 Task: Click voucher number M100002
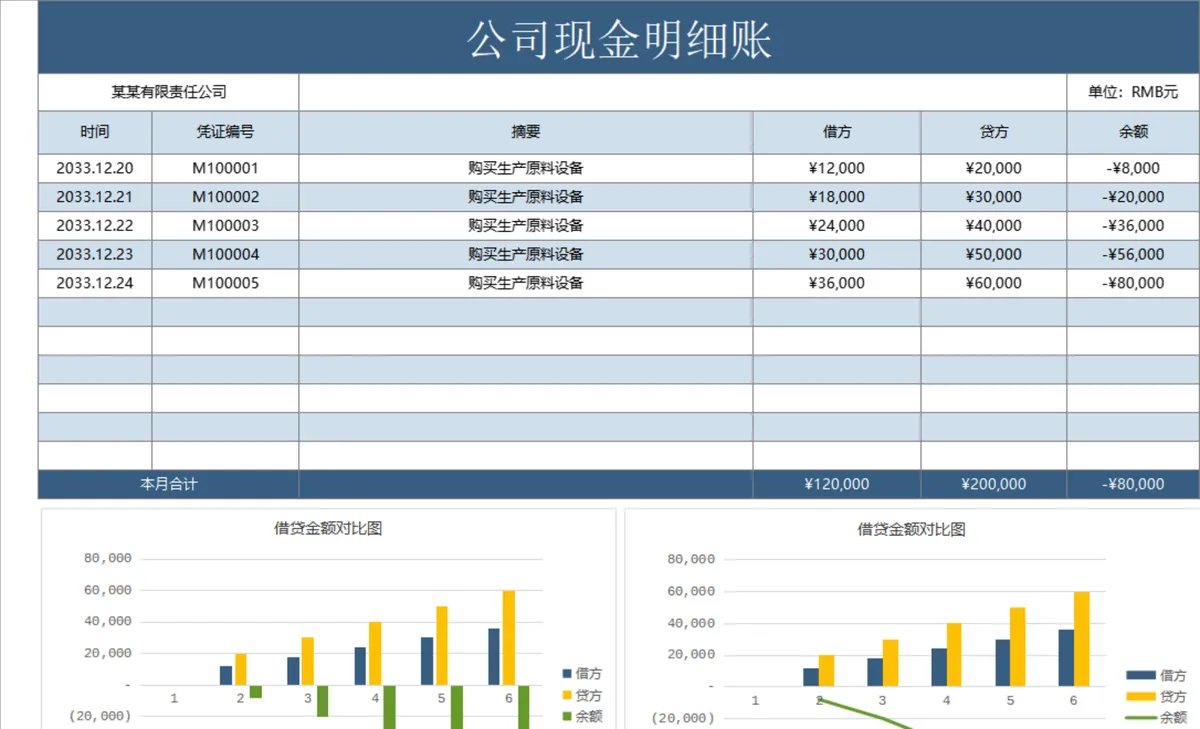click(x=225, y=197)
